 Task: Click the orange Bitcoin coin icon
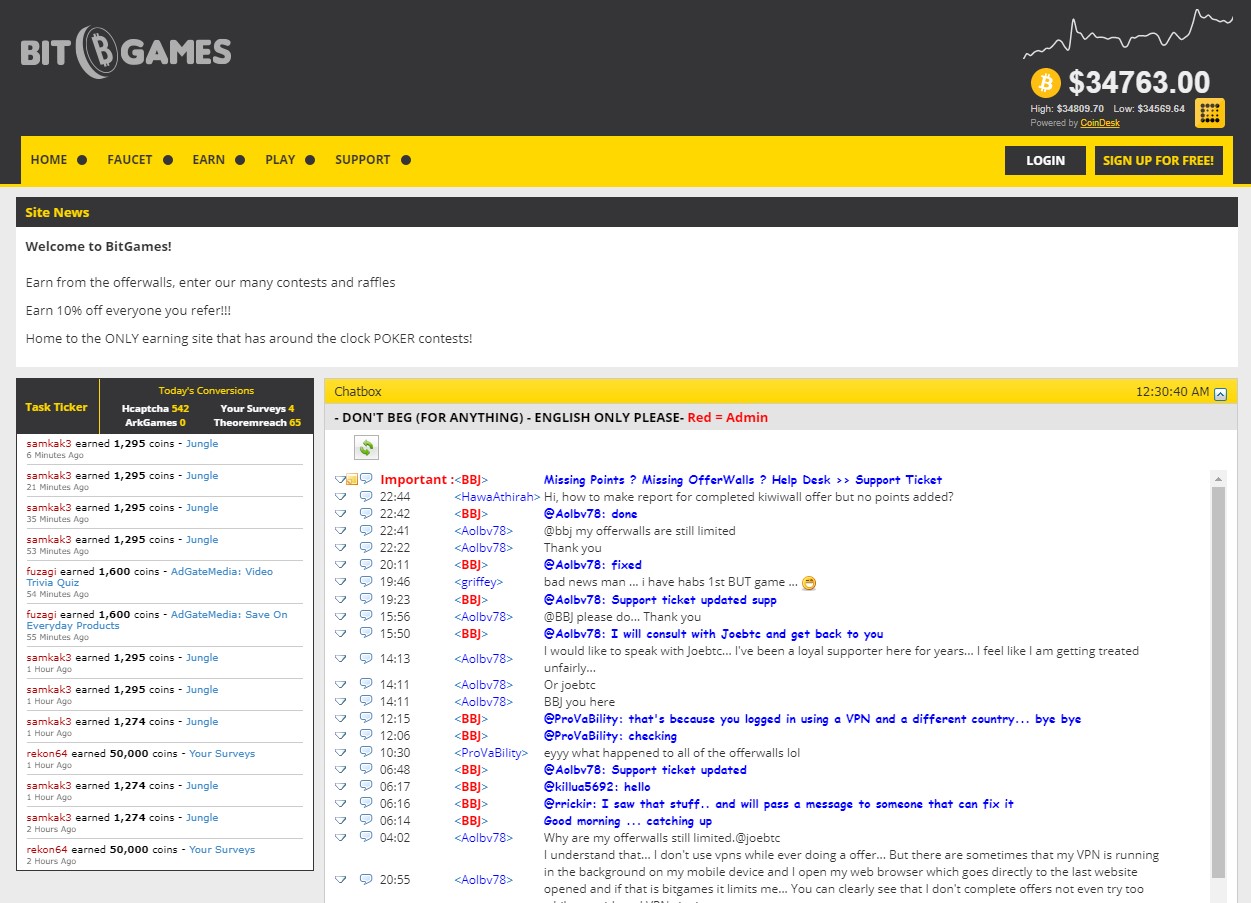tap(1046, 82)
